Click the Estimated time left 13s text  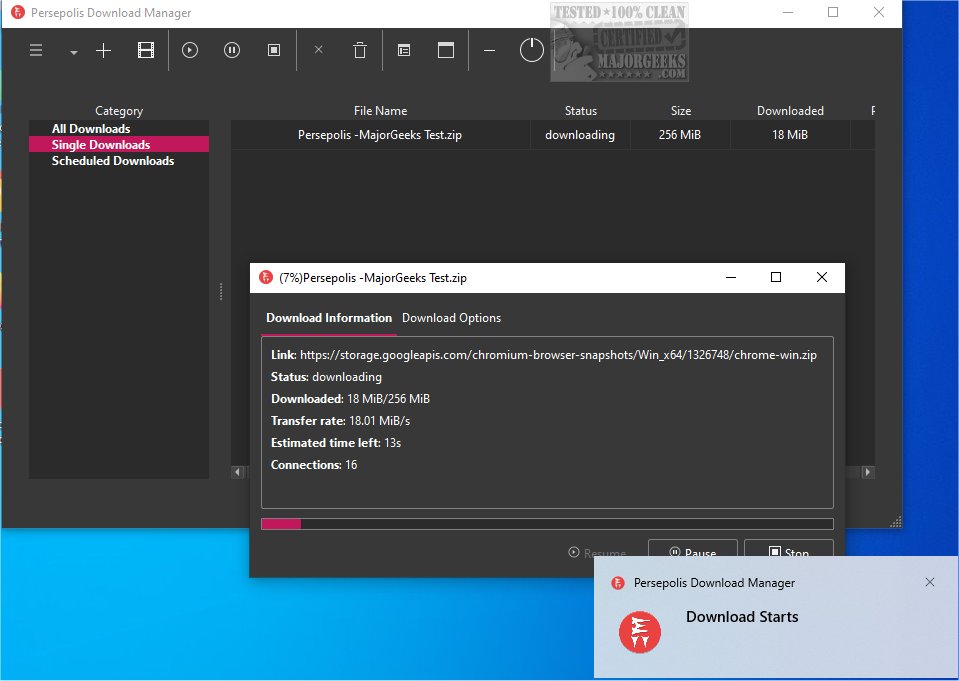coord(336,443)
